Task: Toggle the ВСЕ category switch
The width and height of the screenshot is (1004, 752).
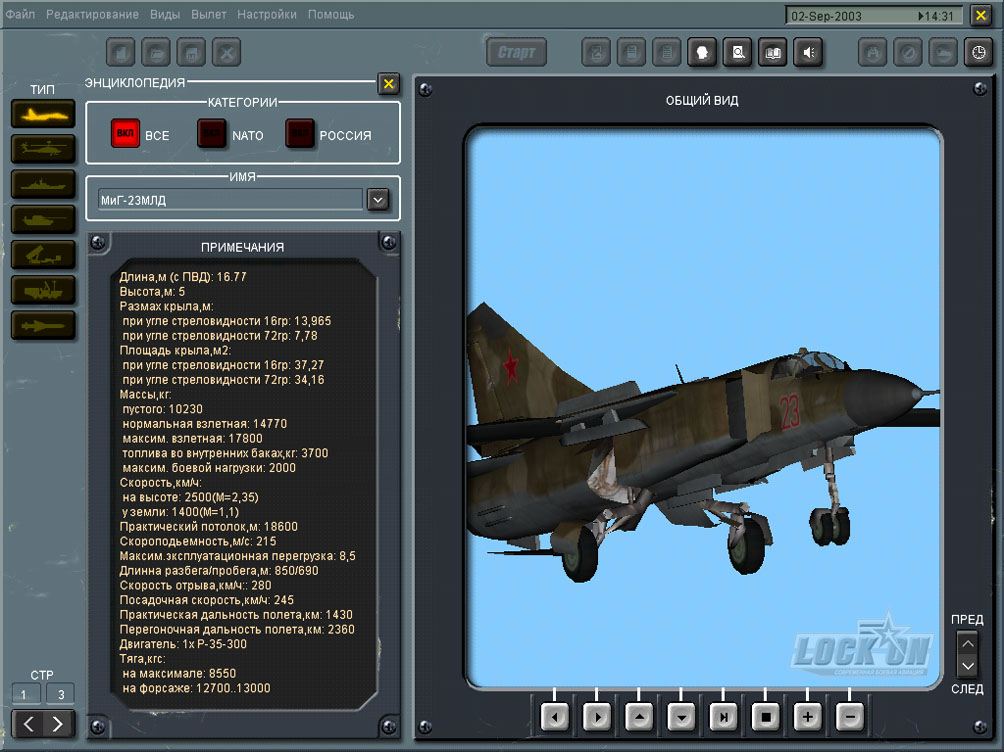Action: click(x=125, y=134)
